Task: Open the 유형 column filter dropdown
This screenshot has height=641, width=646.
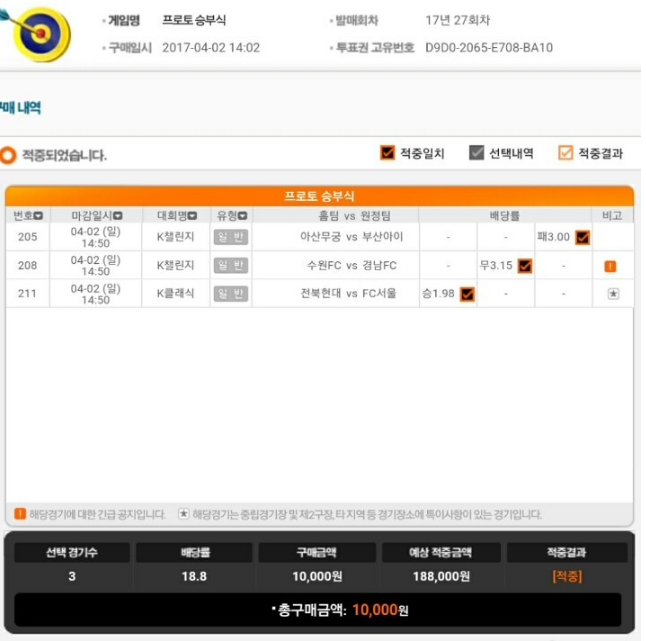Action: [x=242, y=215]
